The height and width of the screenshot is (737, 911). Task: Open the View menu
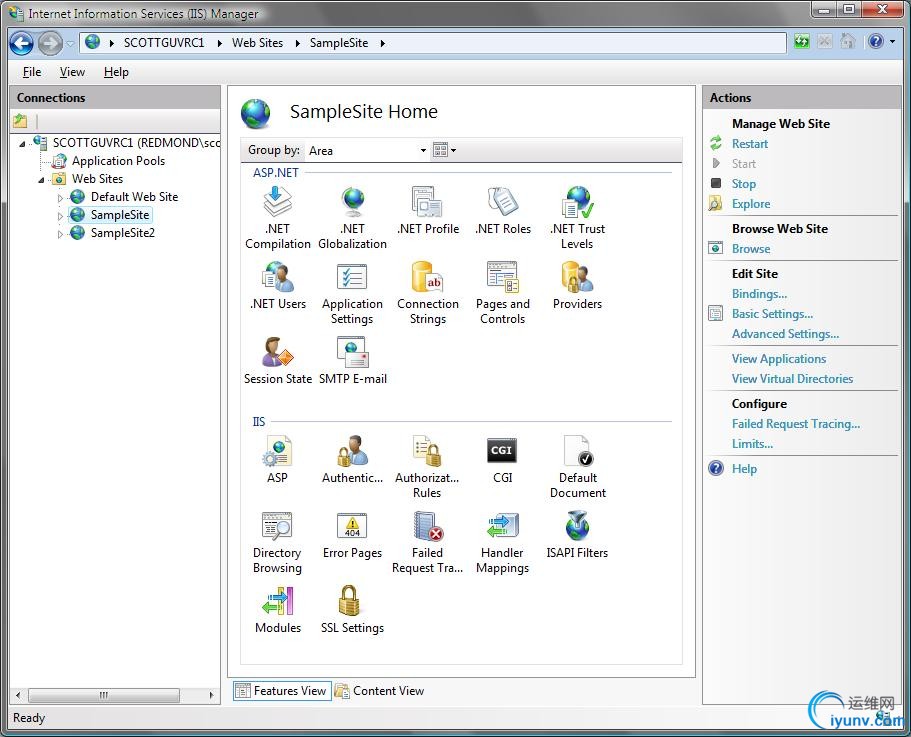(72, 72)
